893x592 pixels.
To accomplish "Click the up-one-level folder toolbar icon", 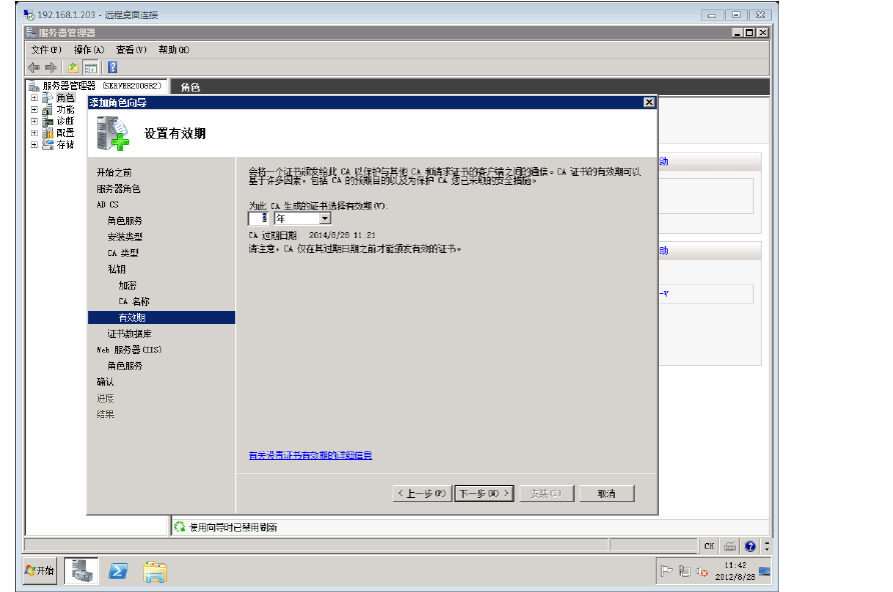I will point(73,67).
